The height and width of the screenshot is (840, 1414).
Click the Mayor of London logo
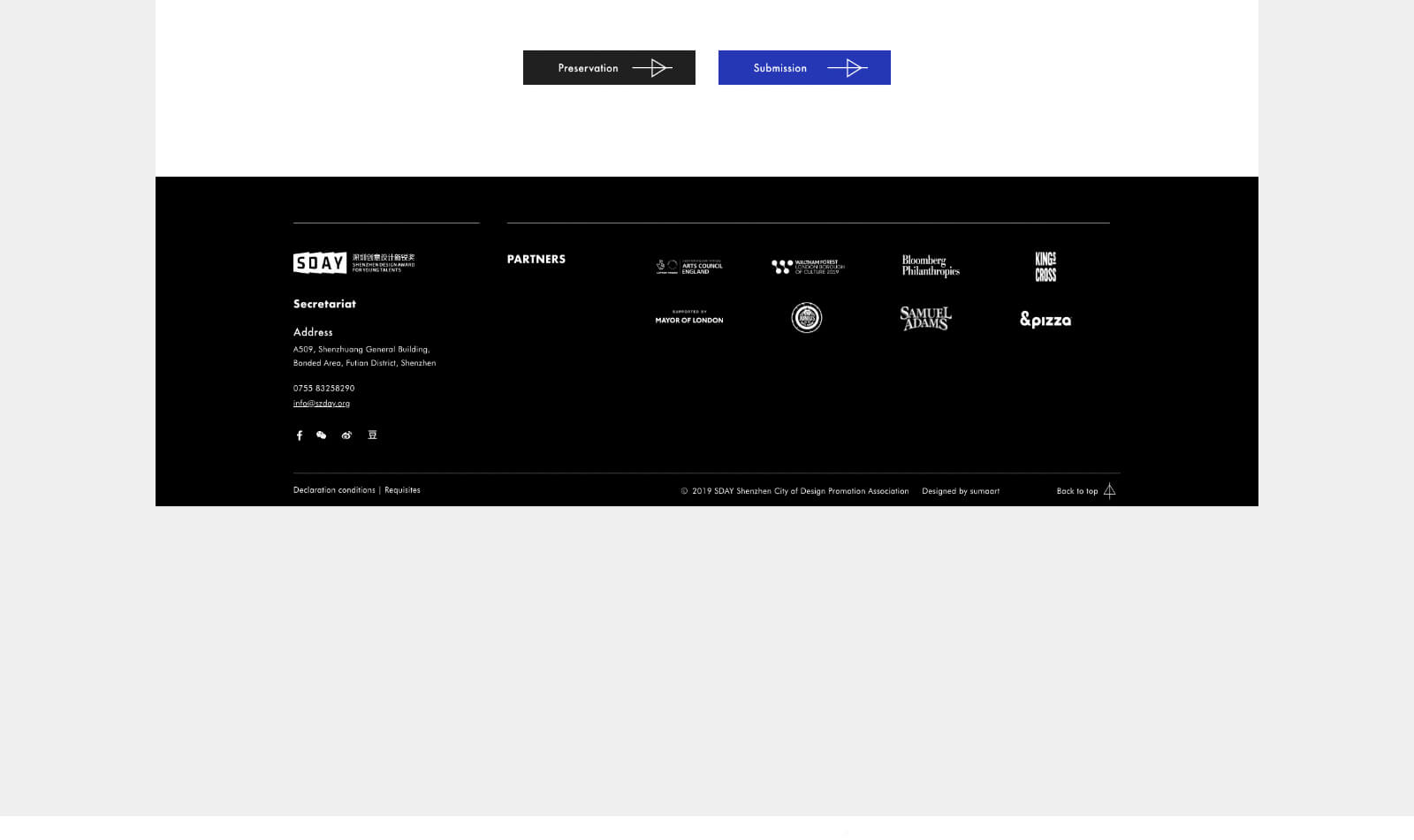point(689,318)
